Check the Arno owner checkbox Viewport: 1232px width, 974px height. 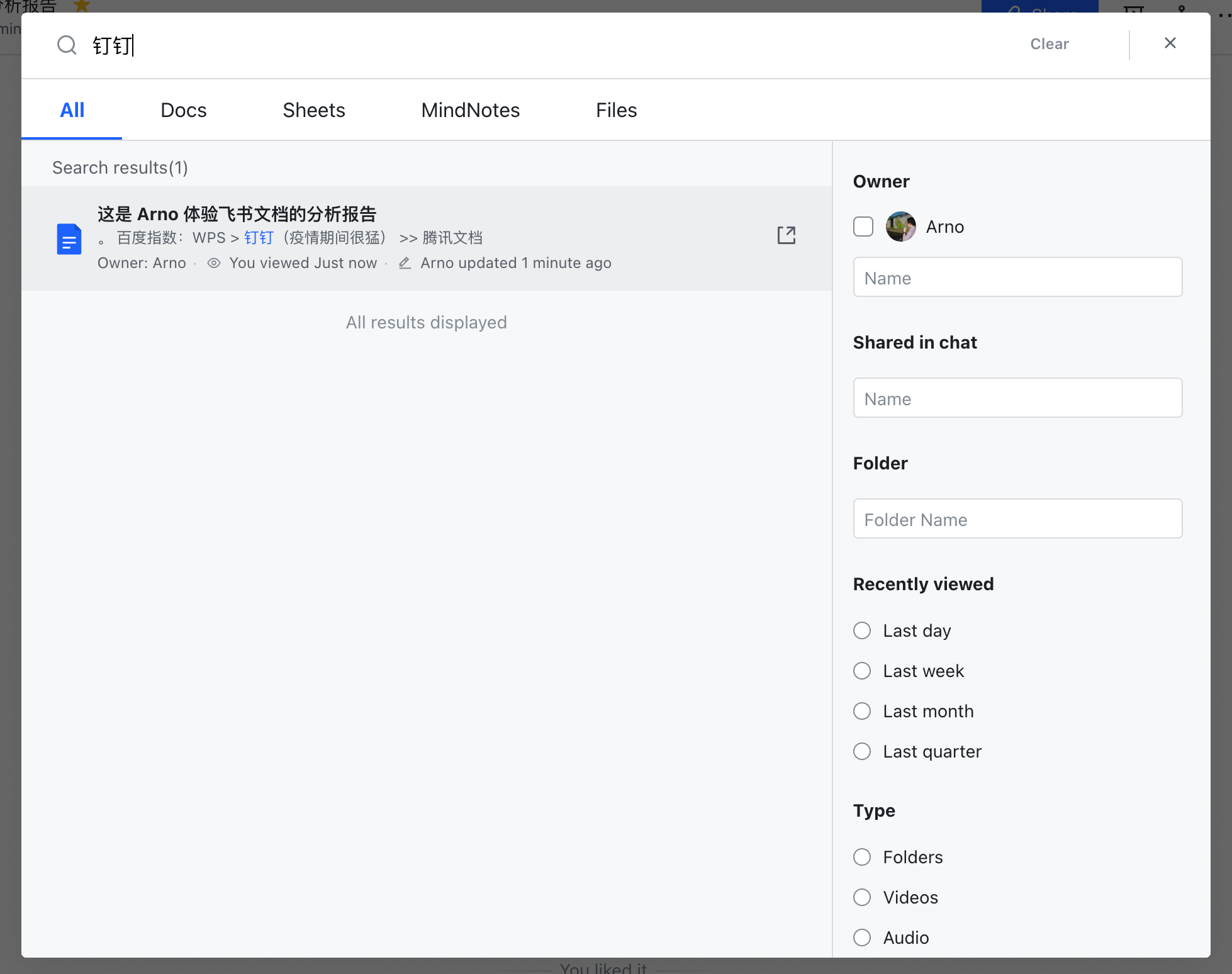pos(863,227)
